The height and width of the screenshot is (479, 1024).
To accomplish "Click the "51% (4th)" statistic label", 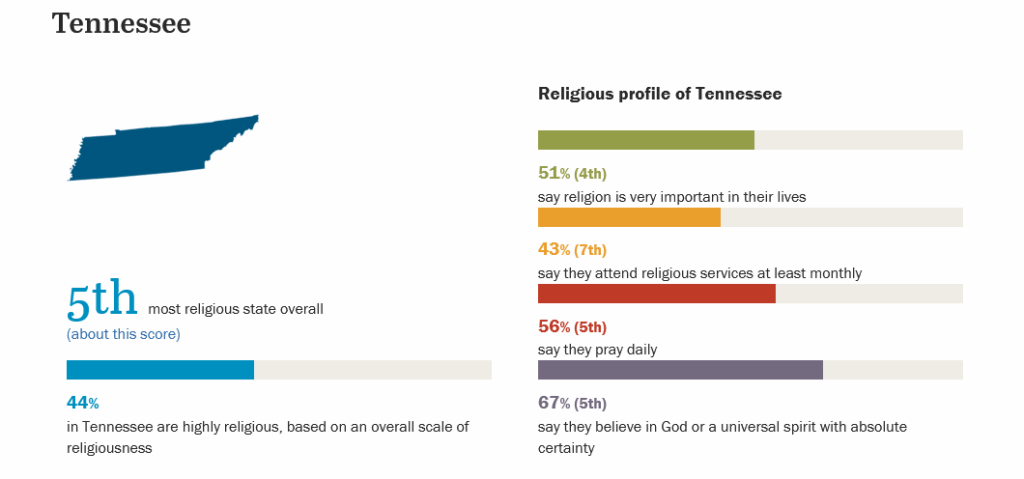I will click(572, 173).
